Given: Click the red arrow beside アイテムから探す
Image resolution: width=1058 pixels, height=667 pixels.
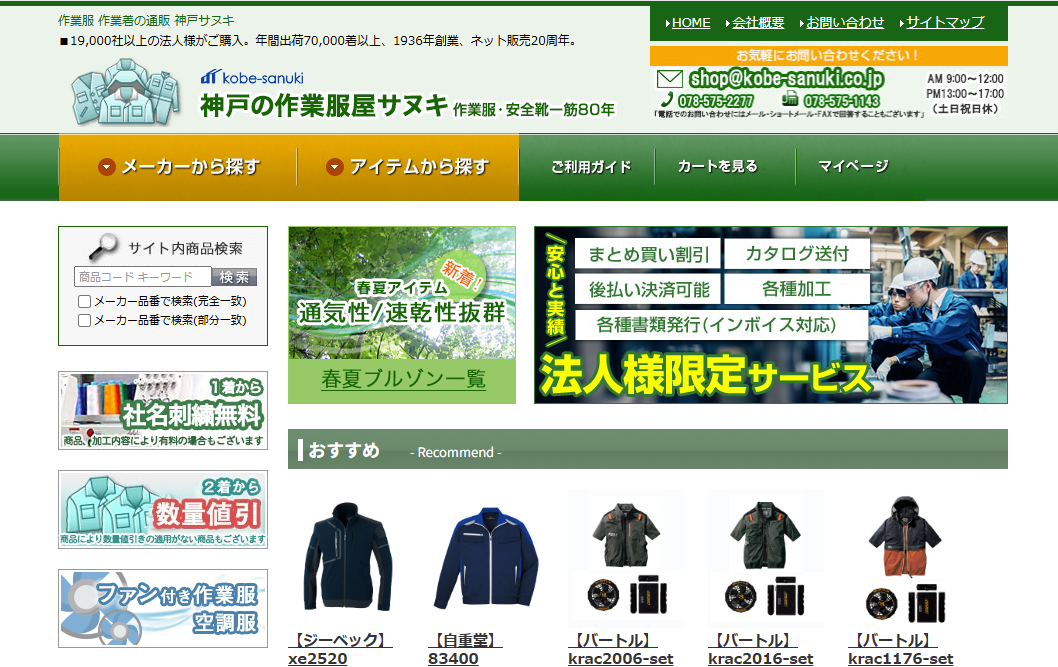Looking at the screenshot, I should tap(335, 167).
